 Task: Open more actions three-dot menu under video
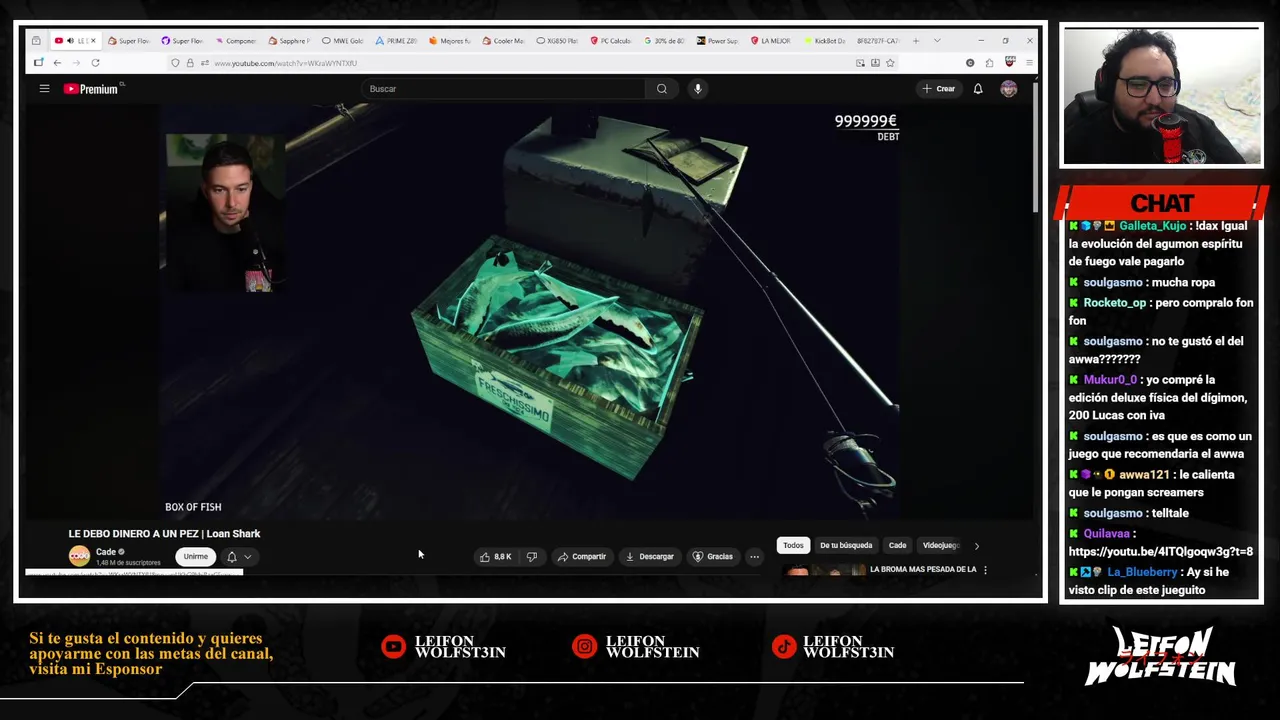point(755,557)
